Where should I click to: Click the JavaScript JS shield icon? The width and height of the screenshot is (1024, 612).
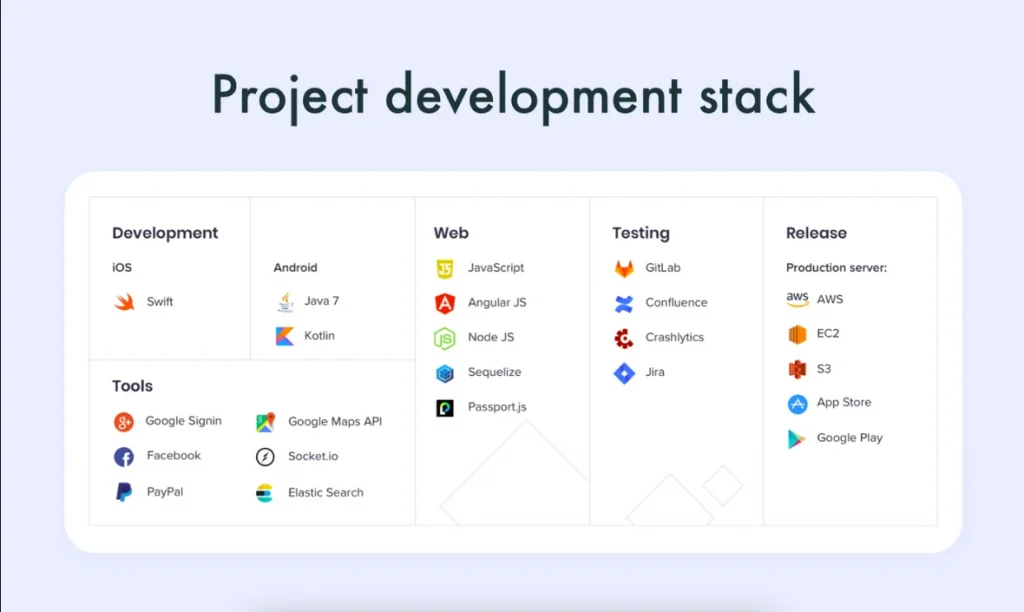(x=445, y=268)
